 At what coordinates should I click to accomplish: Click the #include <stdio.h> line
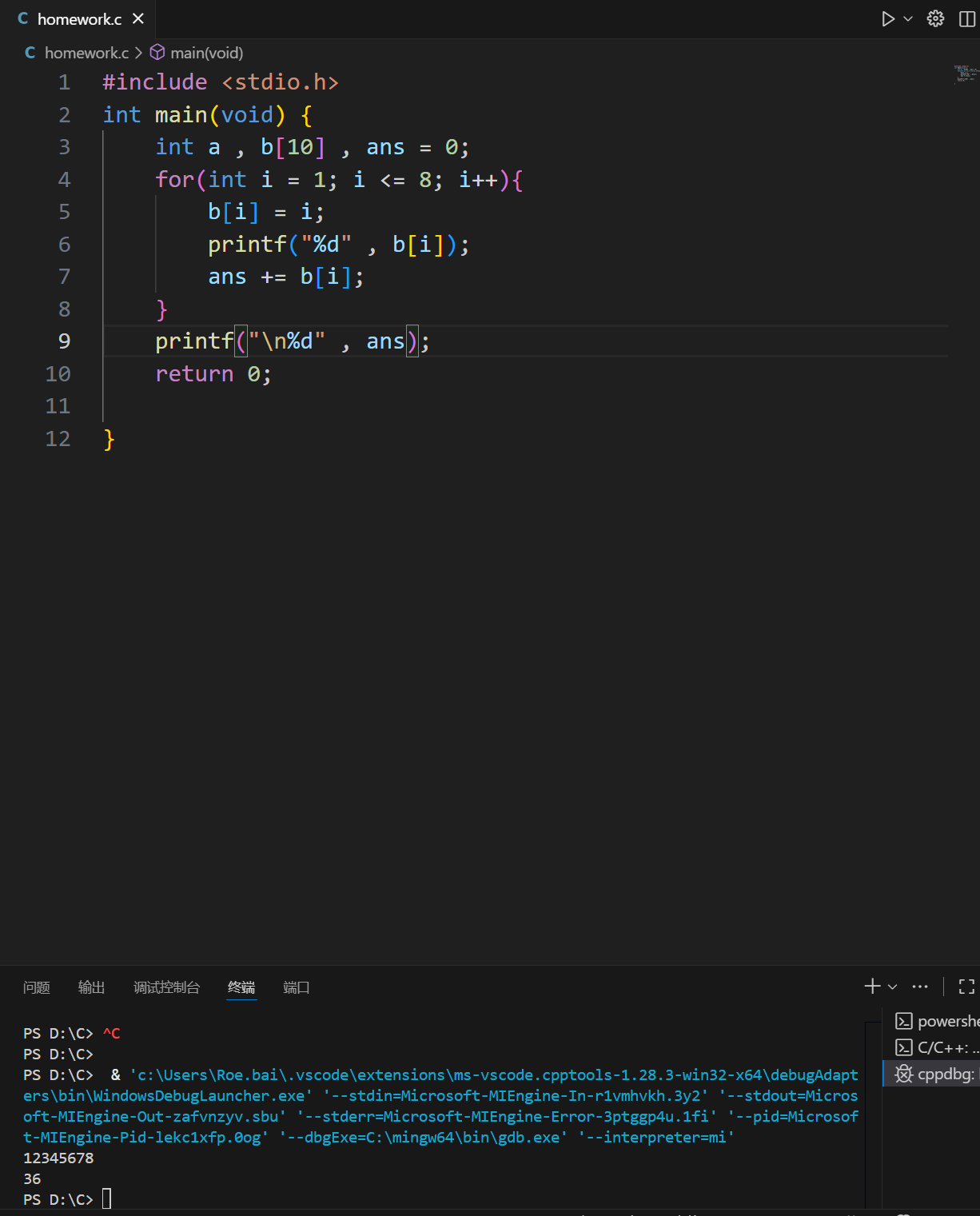click(x=221, y=82)
